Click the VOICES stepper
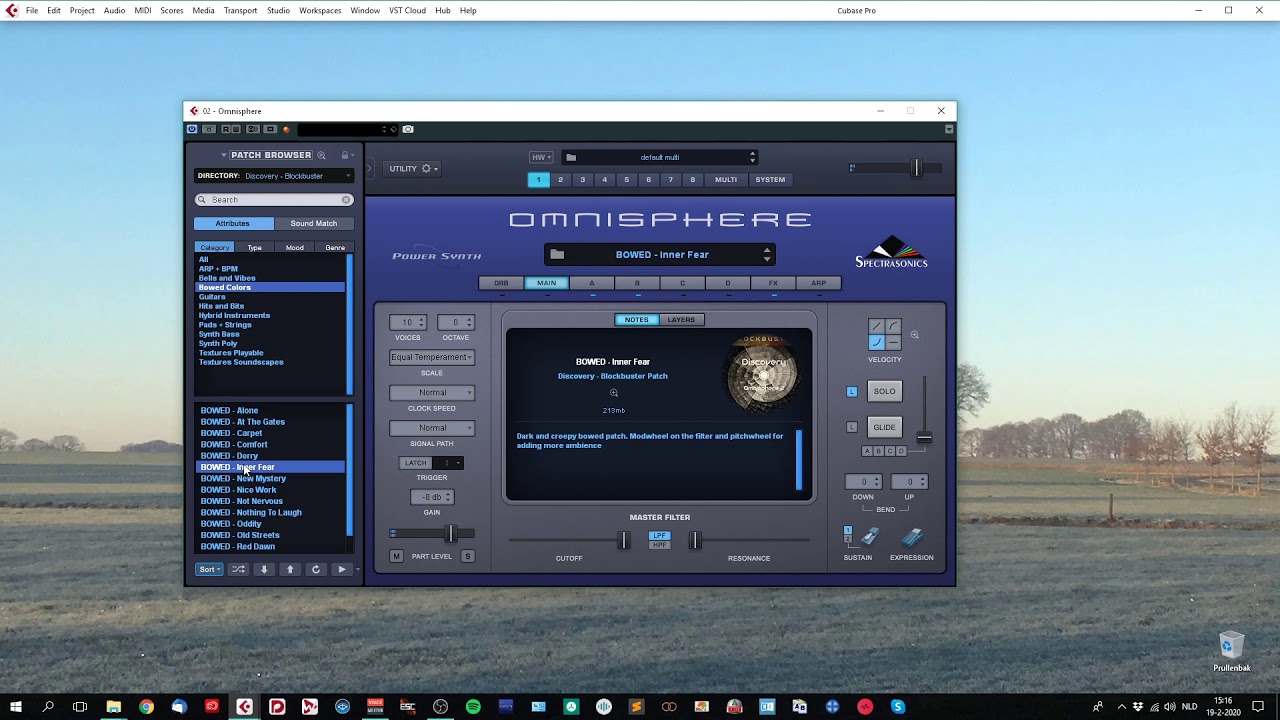 (409, 322)
